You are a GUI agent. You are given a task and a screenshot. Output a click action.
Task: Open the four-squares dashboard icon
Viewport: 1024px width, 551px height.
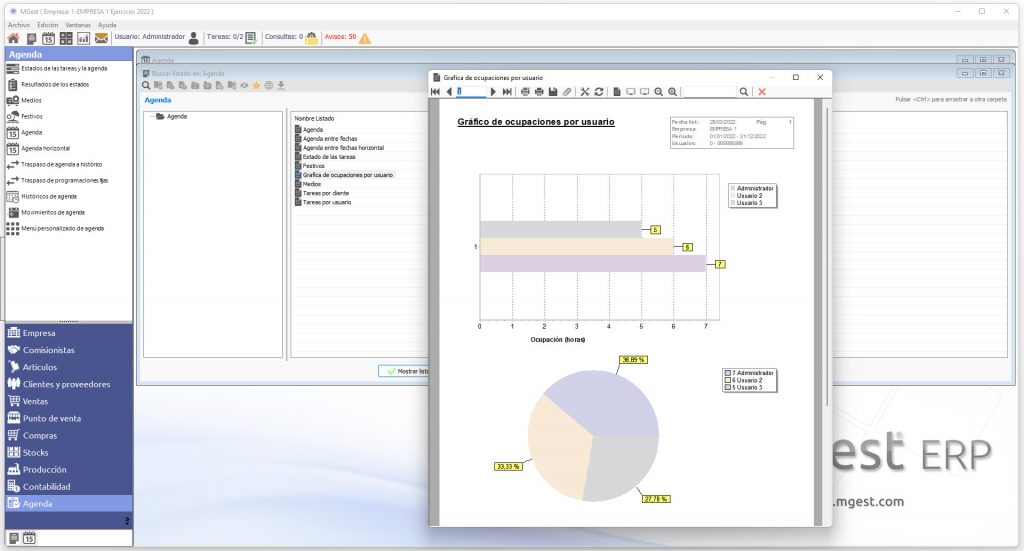click(66, 39)
